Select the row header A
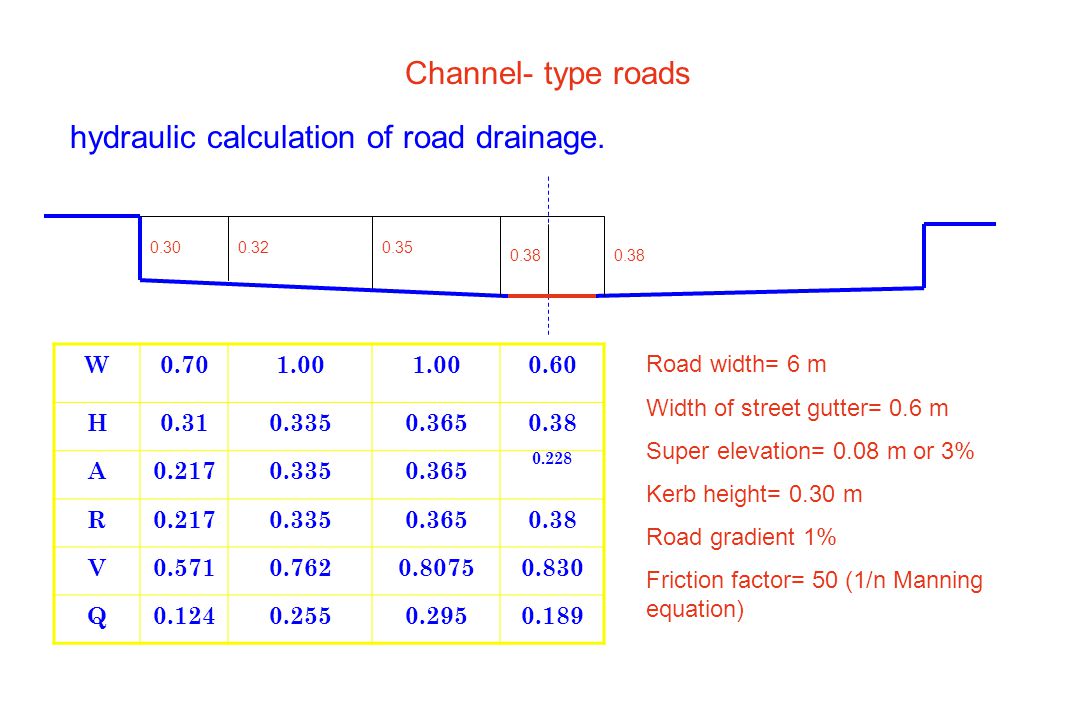This screenshot has height=720, width=1080. (x=97, y=471)
